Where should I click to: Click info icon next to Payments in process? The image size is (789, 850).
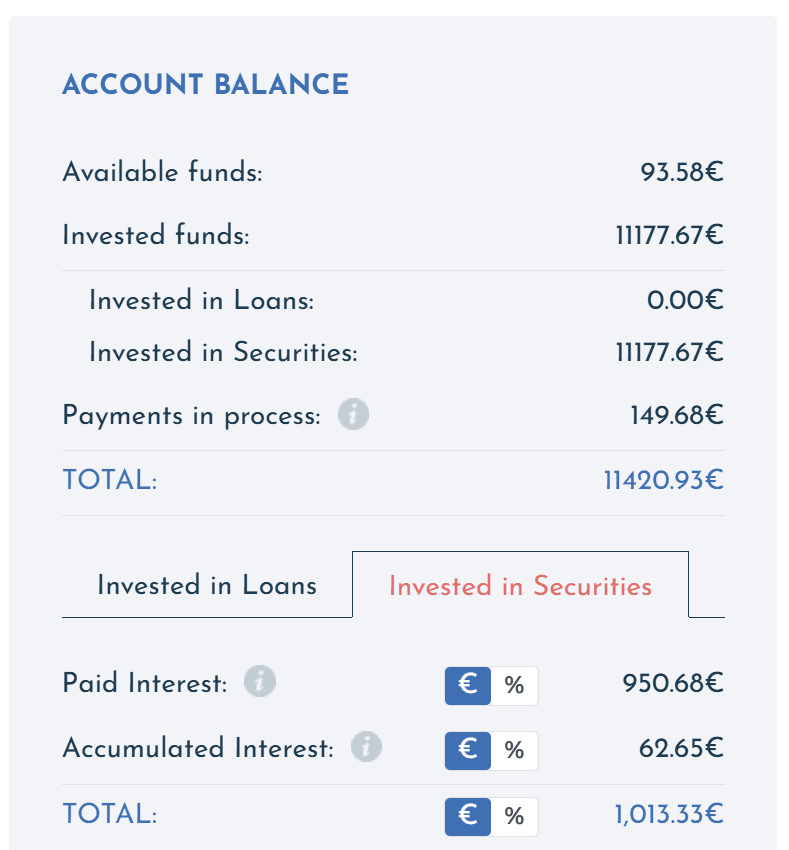pos(353,415)
